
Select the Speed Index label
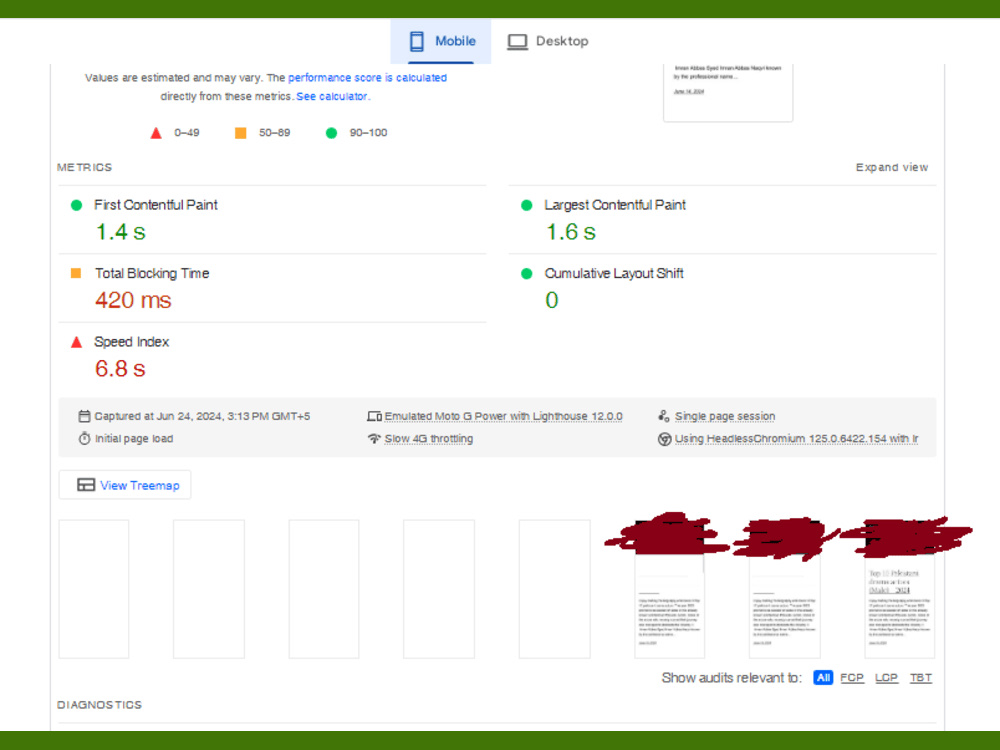pyautogui.click(x=131, y=342)
